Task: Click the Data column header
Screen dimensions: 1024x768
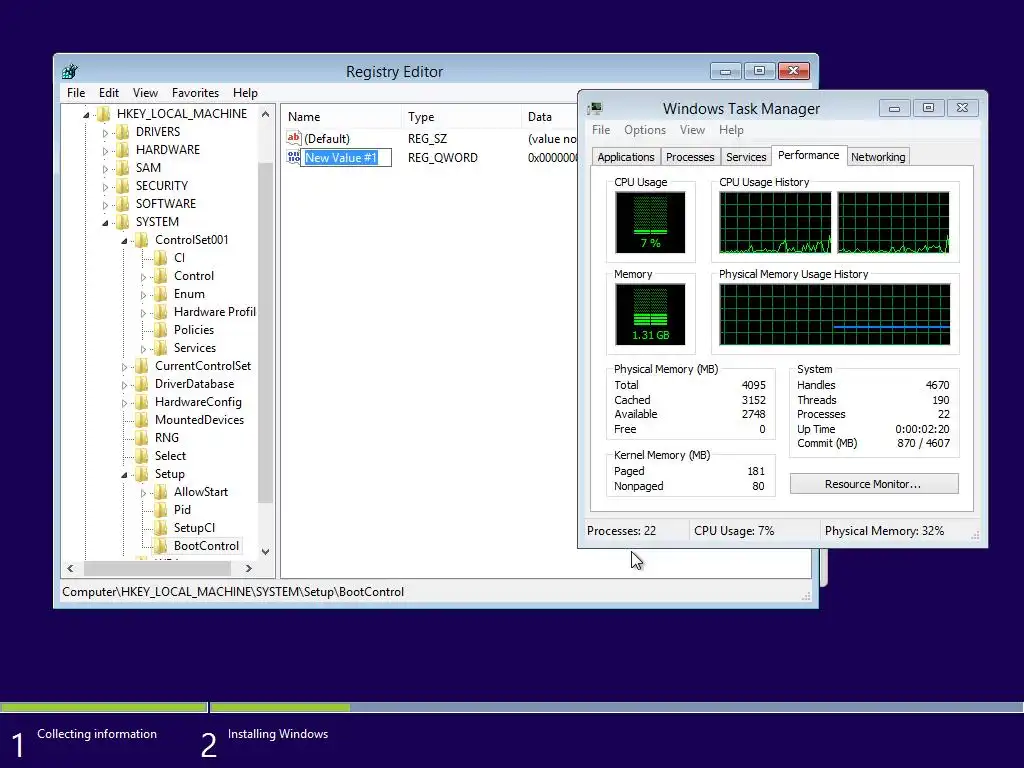Action: (550, 117)
